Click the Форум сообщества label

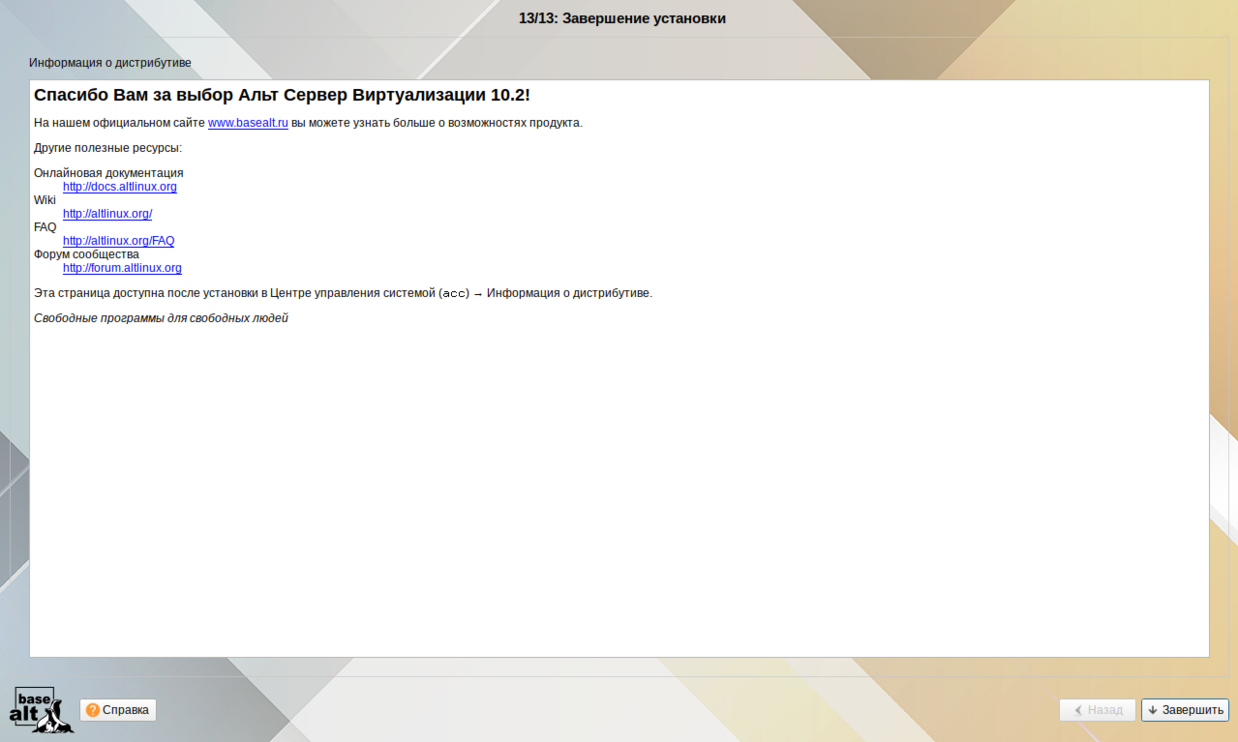[86, 254]
